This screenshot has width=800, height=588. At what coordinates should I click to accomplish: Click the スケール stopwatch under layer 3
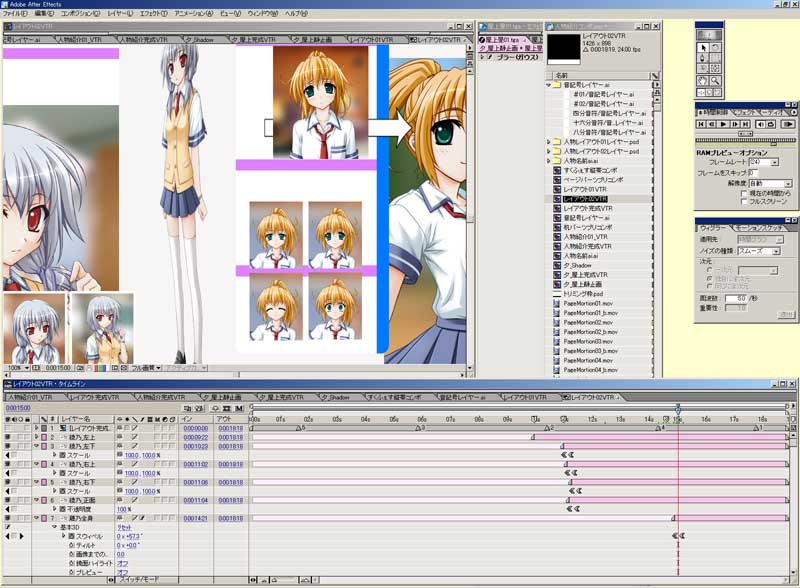coord(62,455)
